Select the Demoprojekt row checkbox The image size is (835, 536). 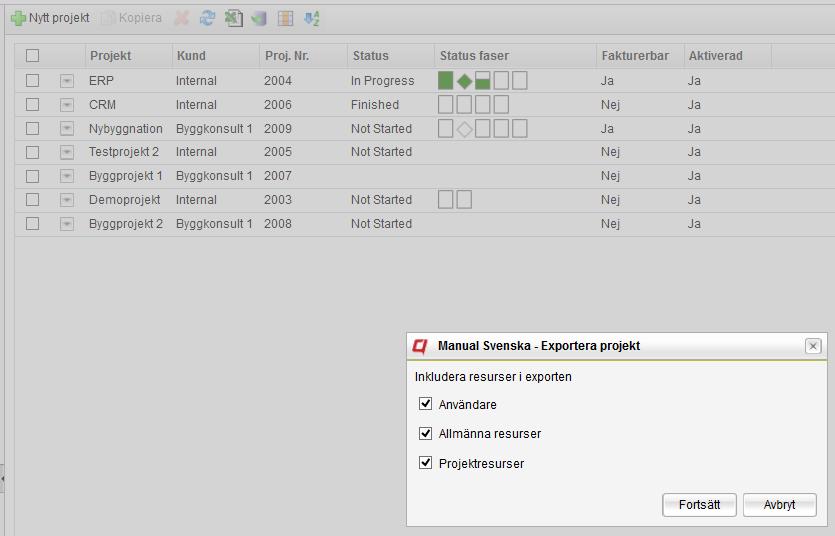pos(32,200)
